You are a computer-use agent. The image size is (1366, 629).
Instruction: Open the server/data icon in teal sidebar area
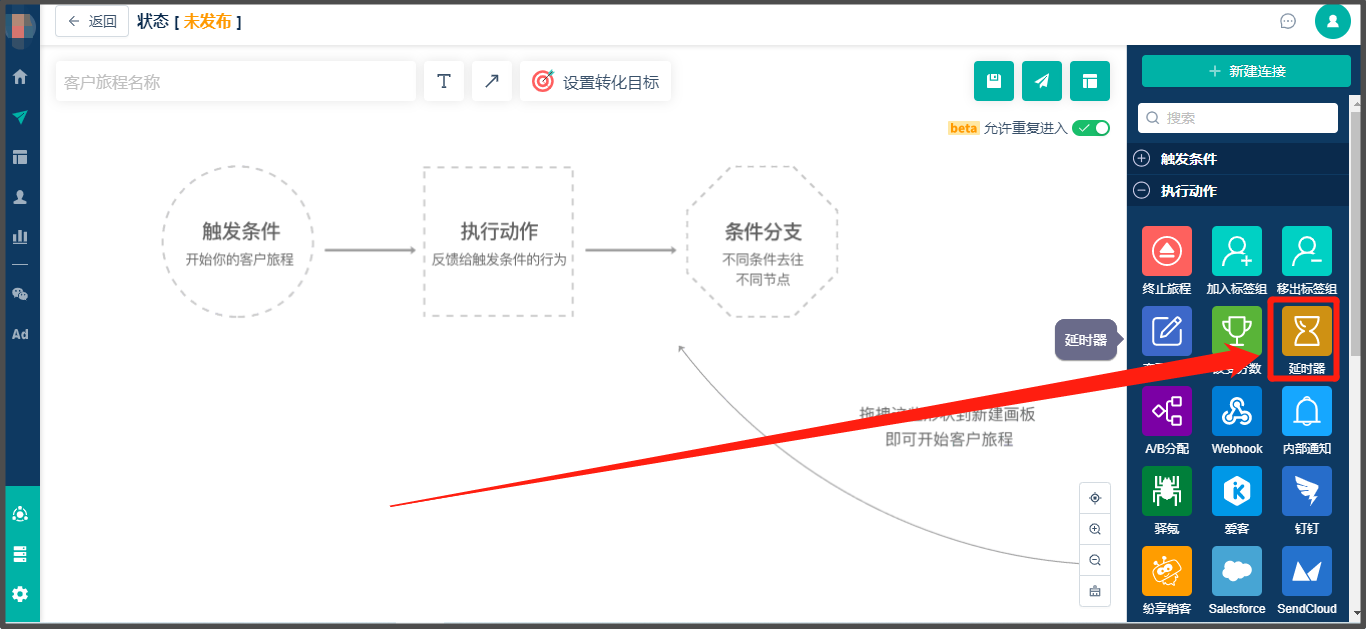(x=20, y=554)
